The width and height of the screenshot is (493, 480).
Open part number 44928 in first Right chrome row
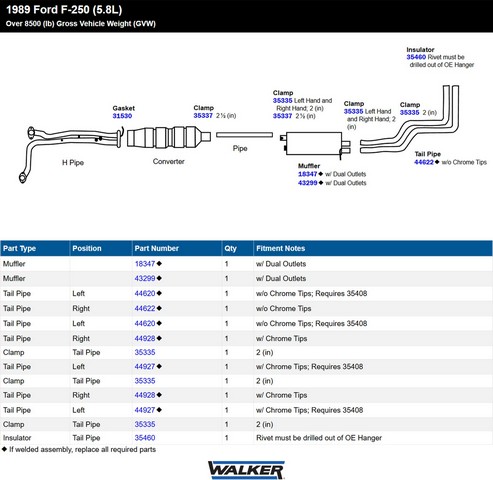click(145, 338)
